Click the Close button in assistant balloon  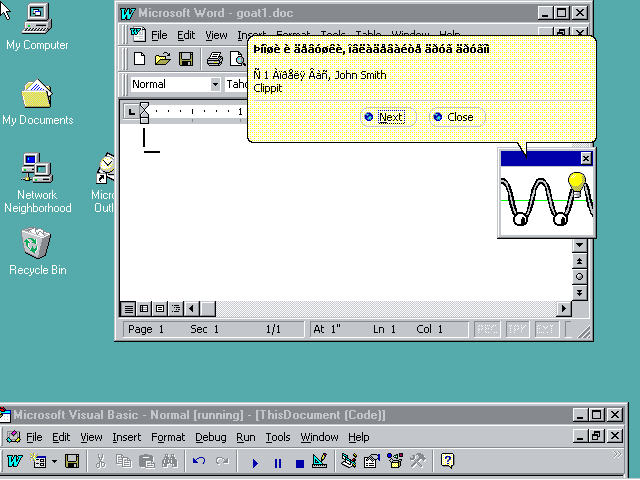click(457, 117)
